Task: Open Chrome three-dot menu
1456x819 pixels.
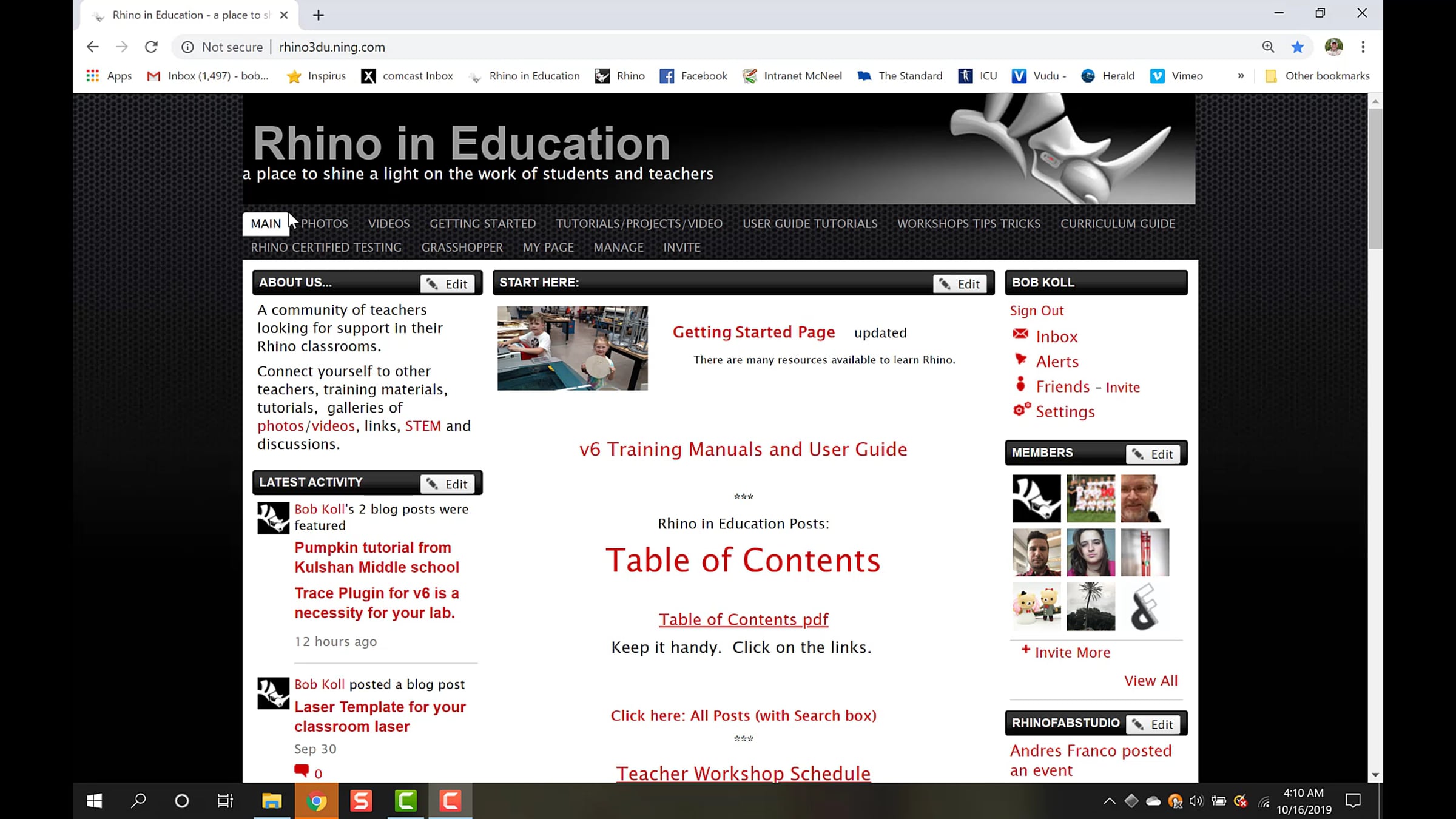Action: coord(1363,47)
